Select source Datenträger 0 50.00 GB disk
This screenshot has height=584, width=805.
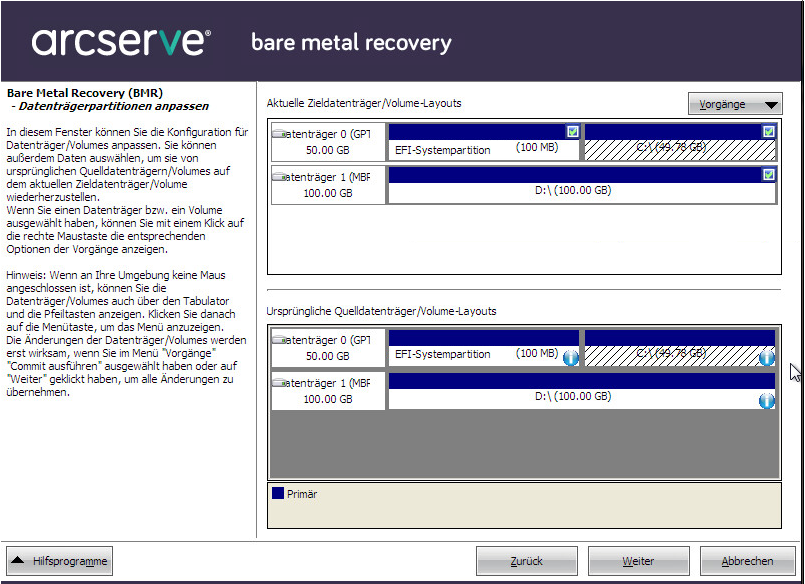(328, 348)
